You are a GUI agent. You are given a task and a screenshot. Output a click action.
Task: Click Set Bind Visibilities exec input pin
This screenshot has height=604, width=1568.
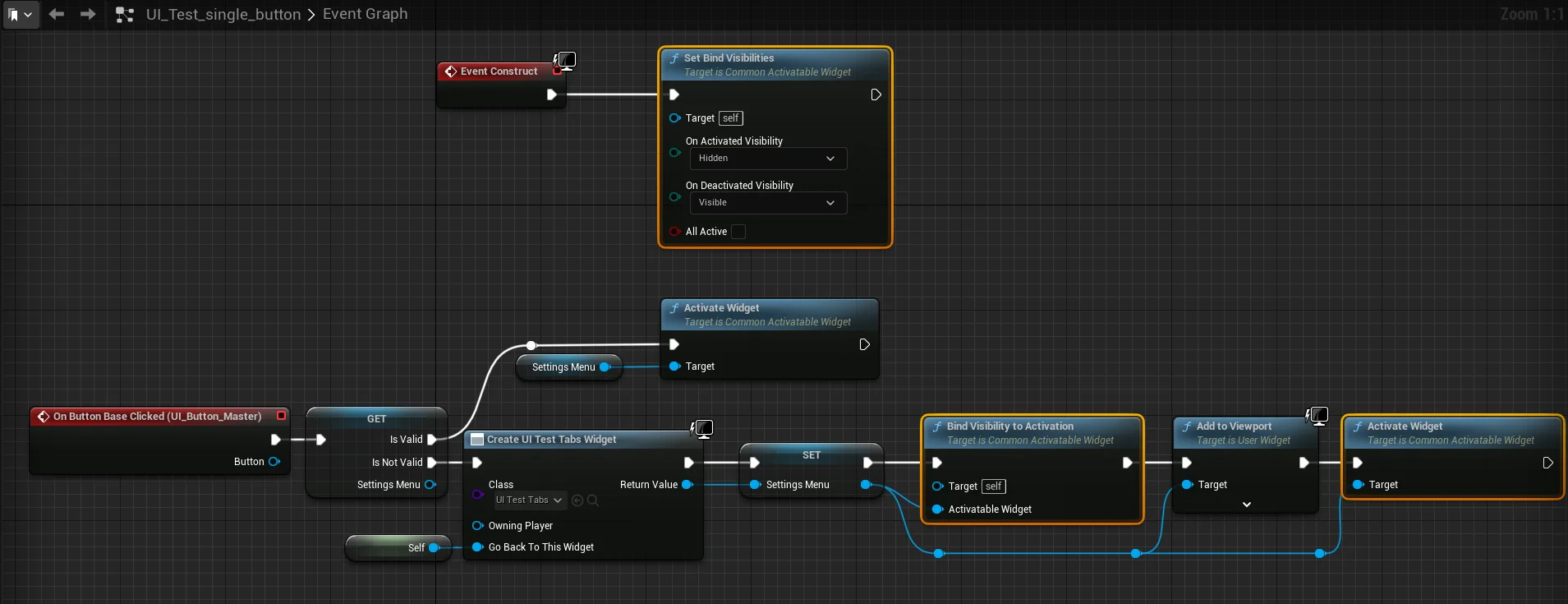(x=674, y=95)
